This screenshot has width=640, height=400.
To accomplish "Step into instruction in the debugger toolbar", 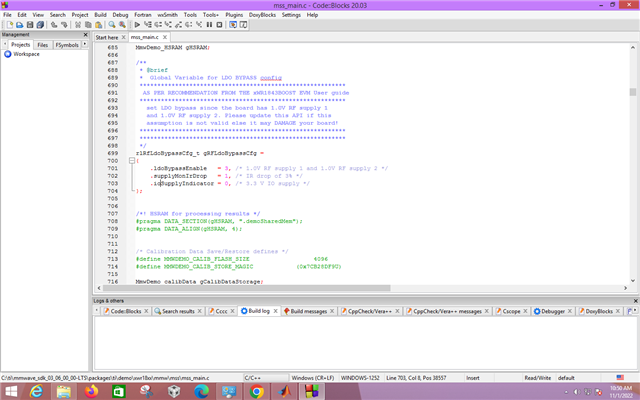I will click(x=199, y=25).
